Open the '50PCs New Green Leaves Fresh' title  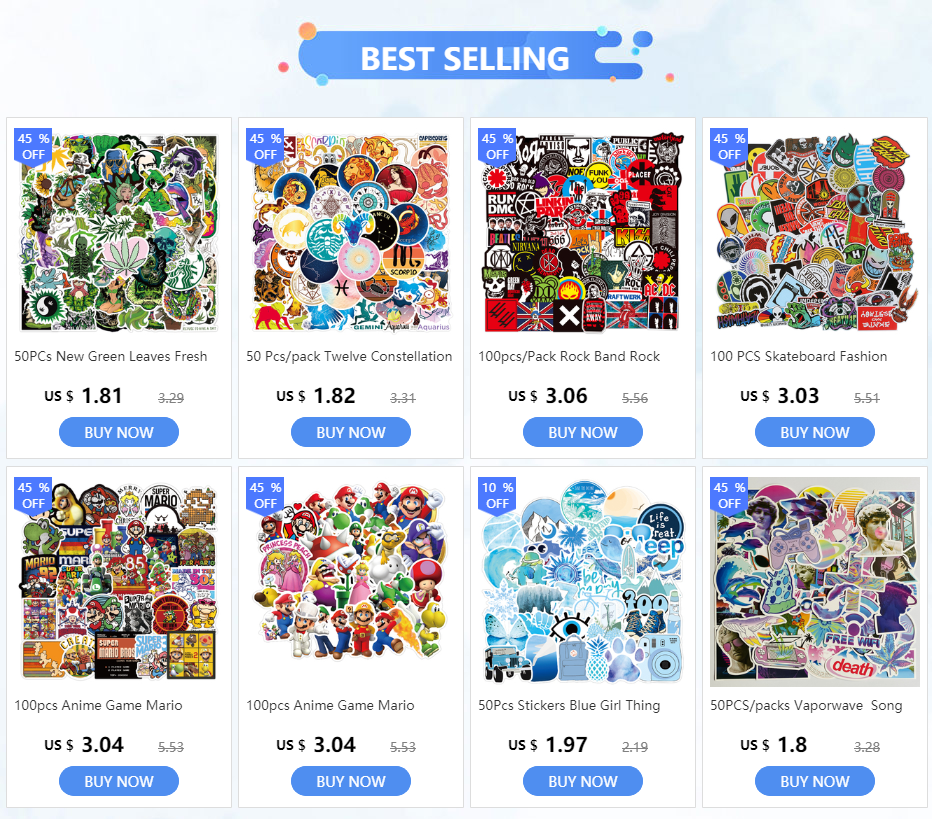(x=111, y=356)
